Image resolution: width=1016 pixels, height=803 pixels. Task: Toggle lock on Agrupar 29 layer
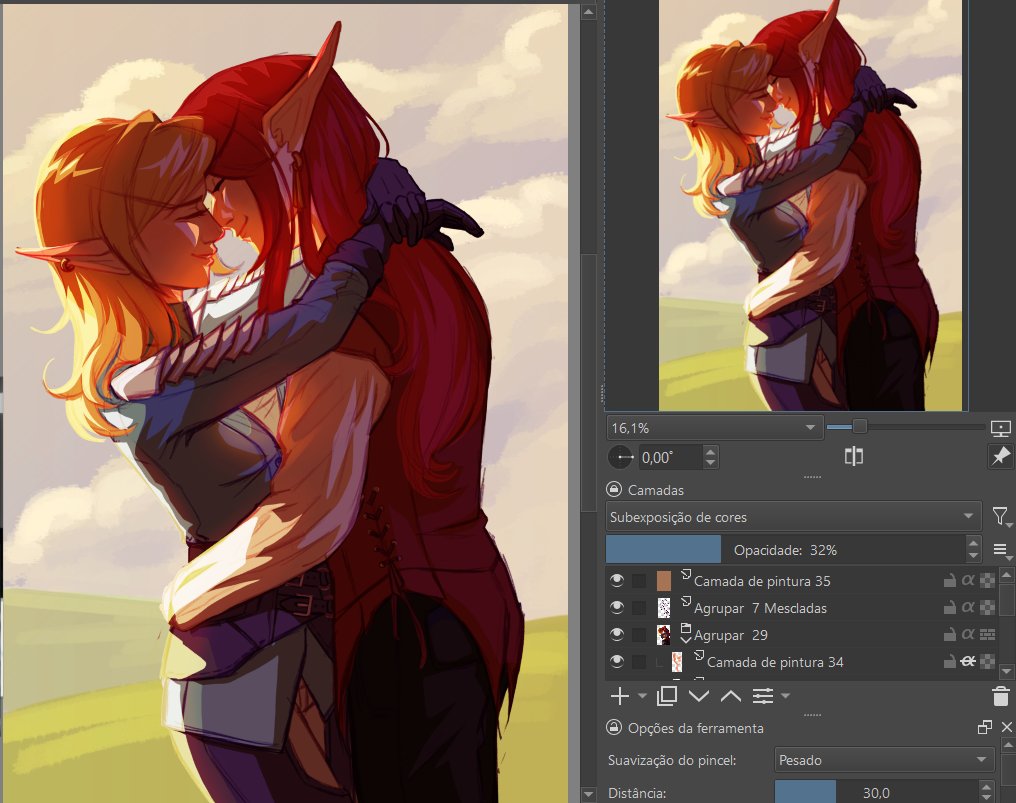pyautogui.click(x=949, y=634)
